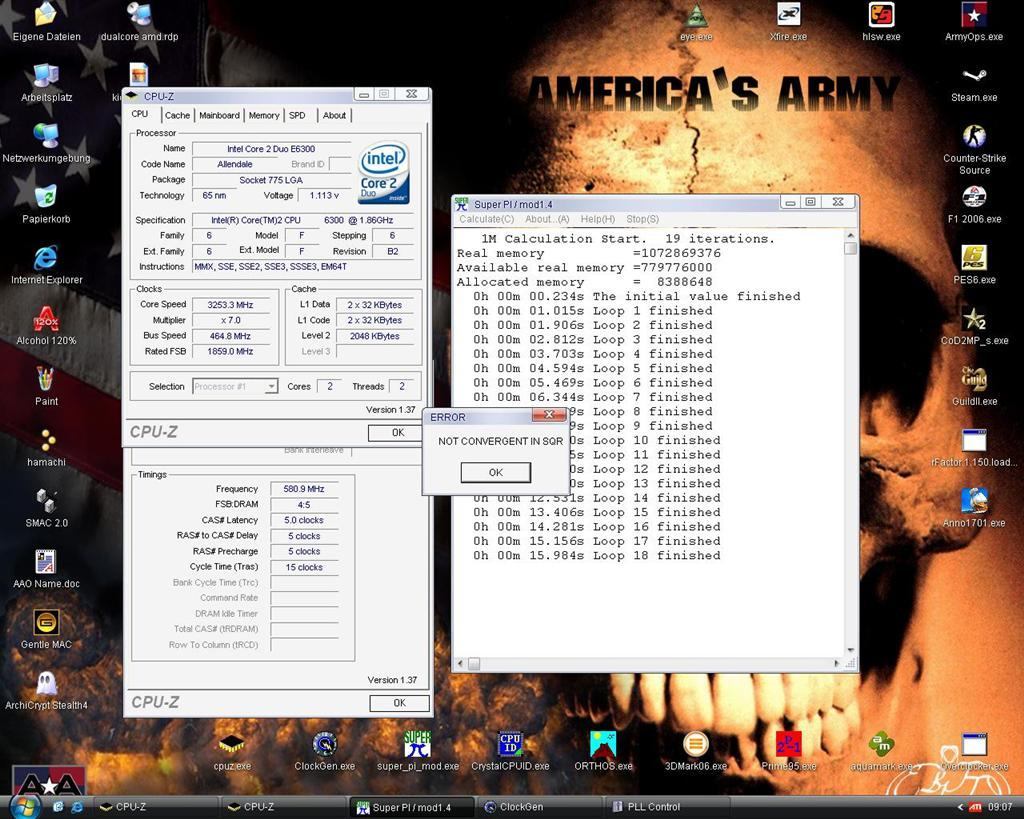Switch to About tab in CPU-Z
The height and width of the screenshot is (819, 1024).
pos(334,115)
